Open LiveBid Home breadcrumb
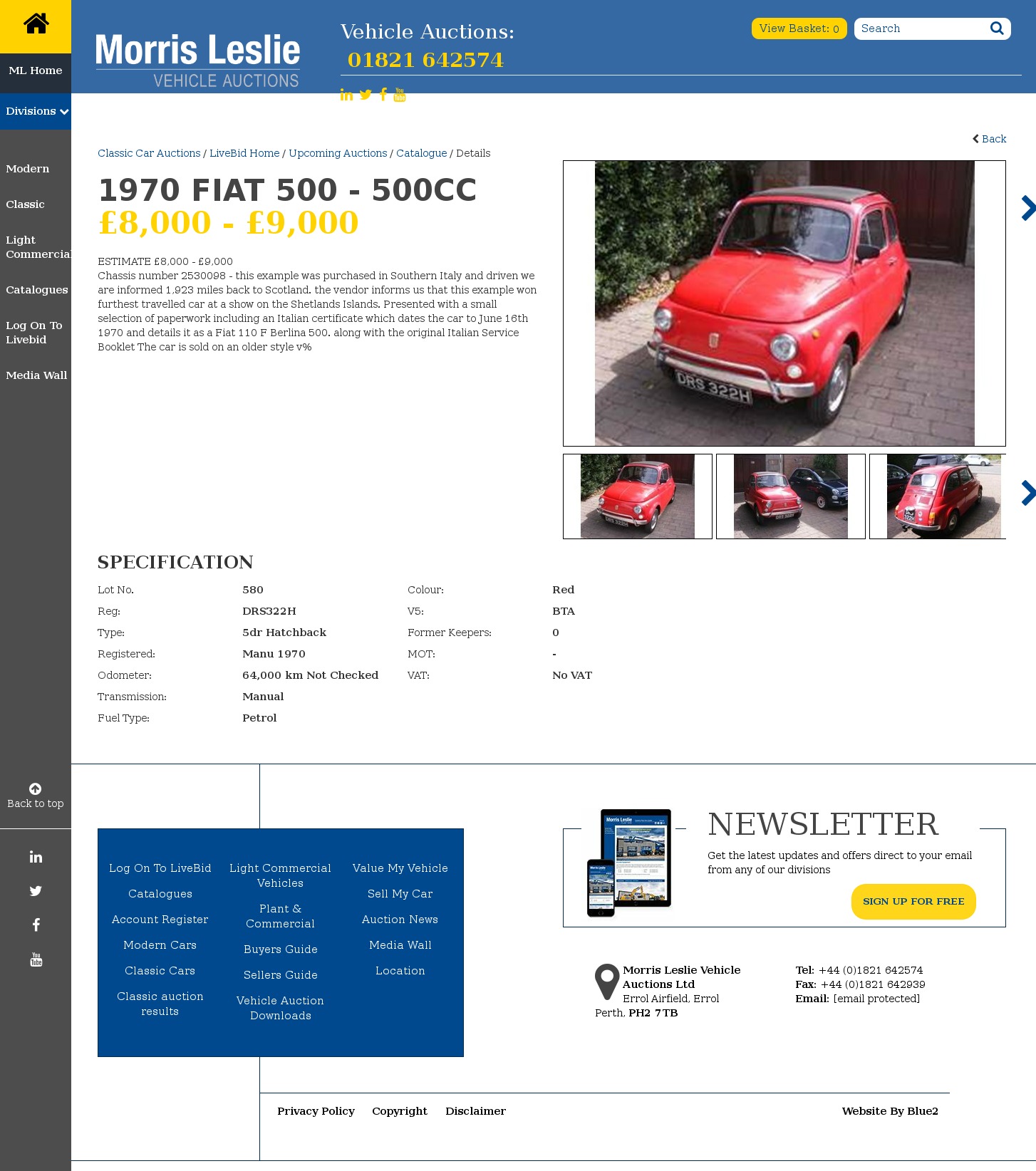 [x=244, y=153]
